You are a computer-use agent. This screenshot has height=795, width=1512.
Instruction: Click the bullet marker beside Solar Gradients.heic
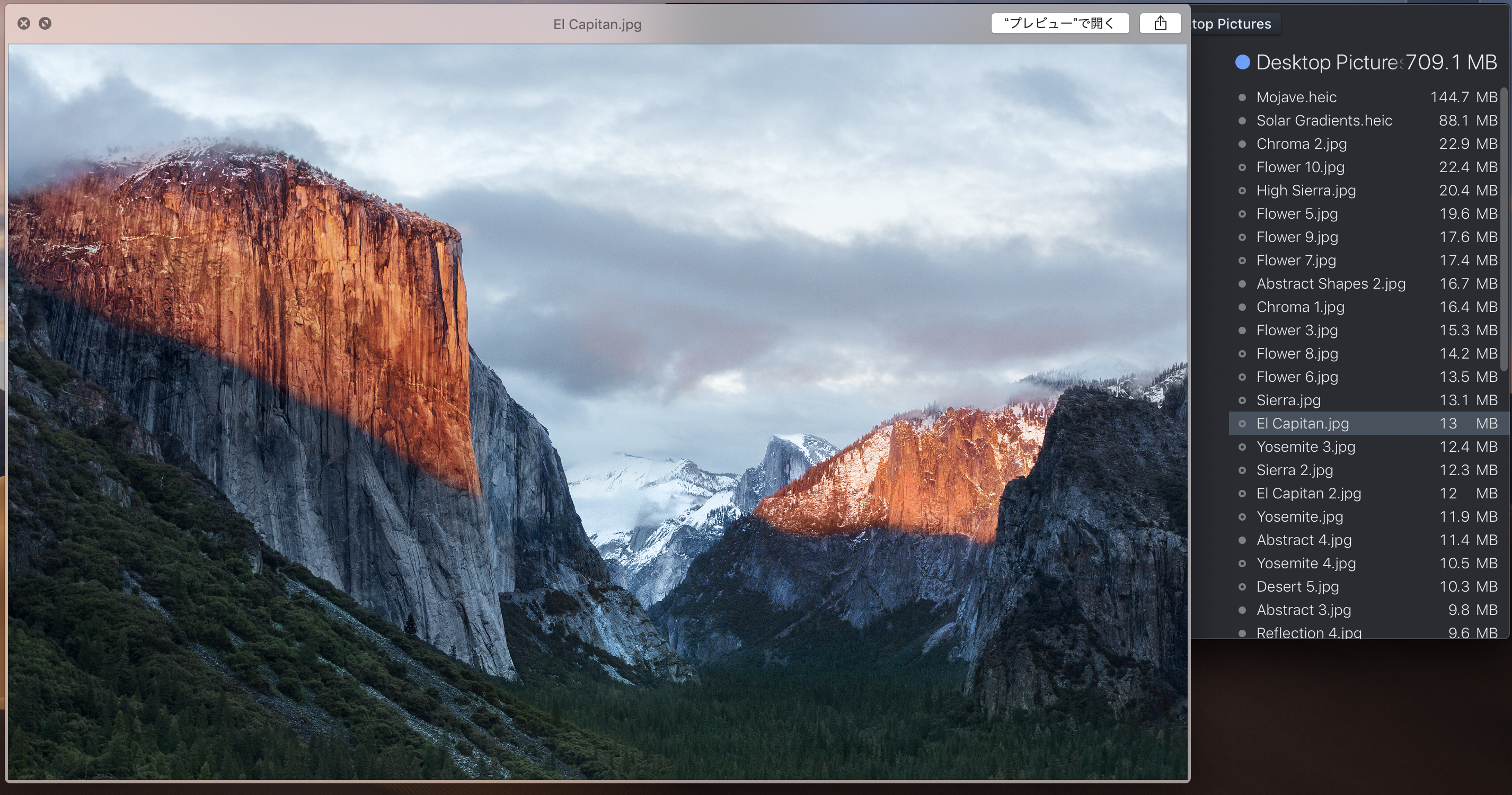coord(1242,121)
